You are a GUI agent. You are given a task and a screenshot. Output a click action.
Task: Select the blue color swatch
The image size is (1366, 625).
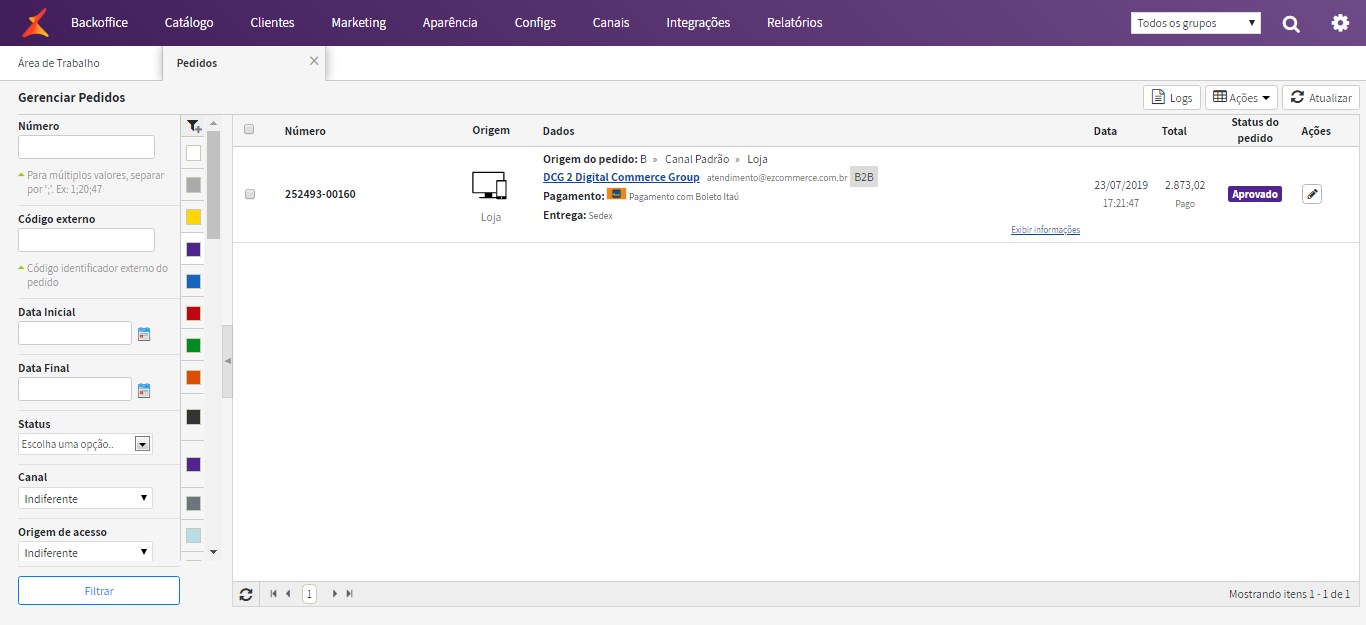193,281
